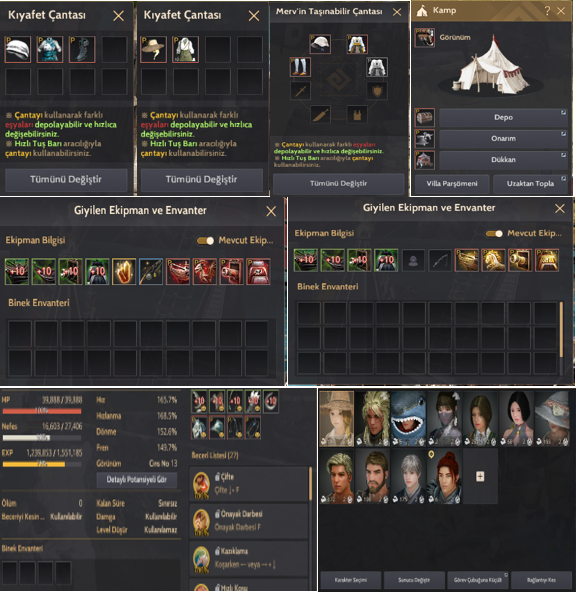
Task: Click the Detaylı Potansiyeli Gör button
Action: [x=137, y=479]
